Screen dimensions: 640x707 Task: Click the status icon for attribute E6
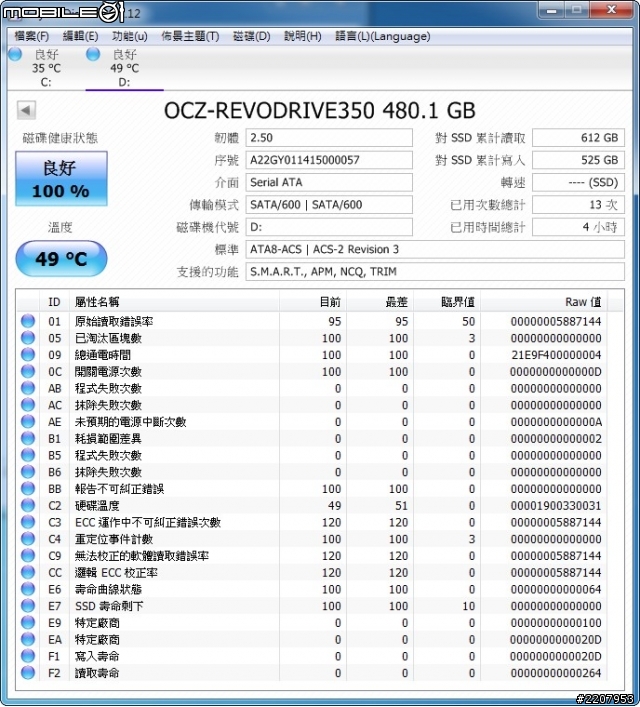click(x=28, y=589)
